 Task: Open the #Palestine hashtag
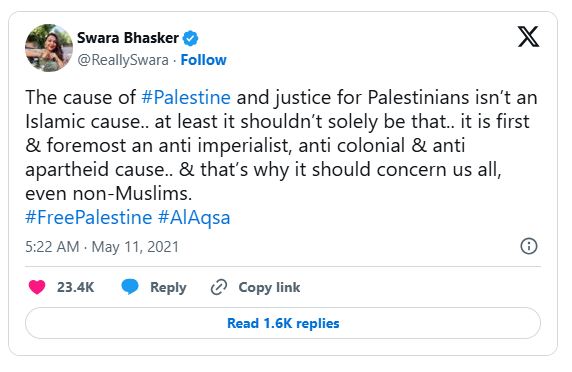tap(186, 97)
